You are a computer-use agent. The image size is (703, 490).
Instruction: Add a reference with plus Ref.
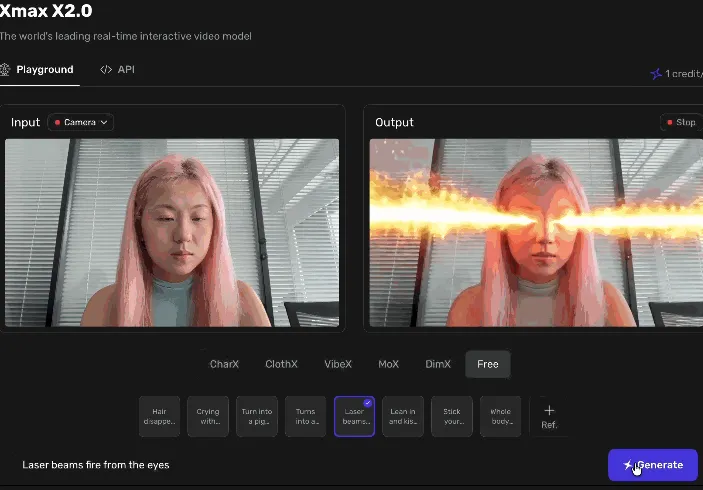(x=549, y=416)
